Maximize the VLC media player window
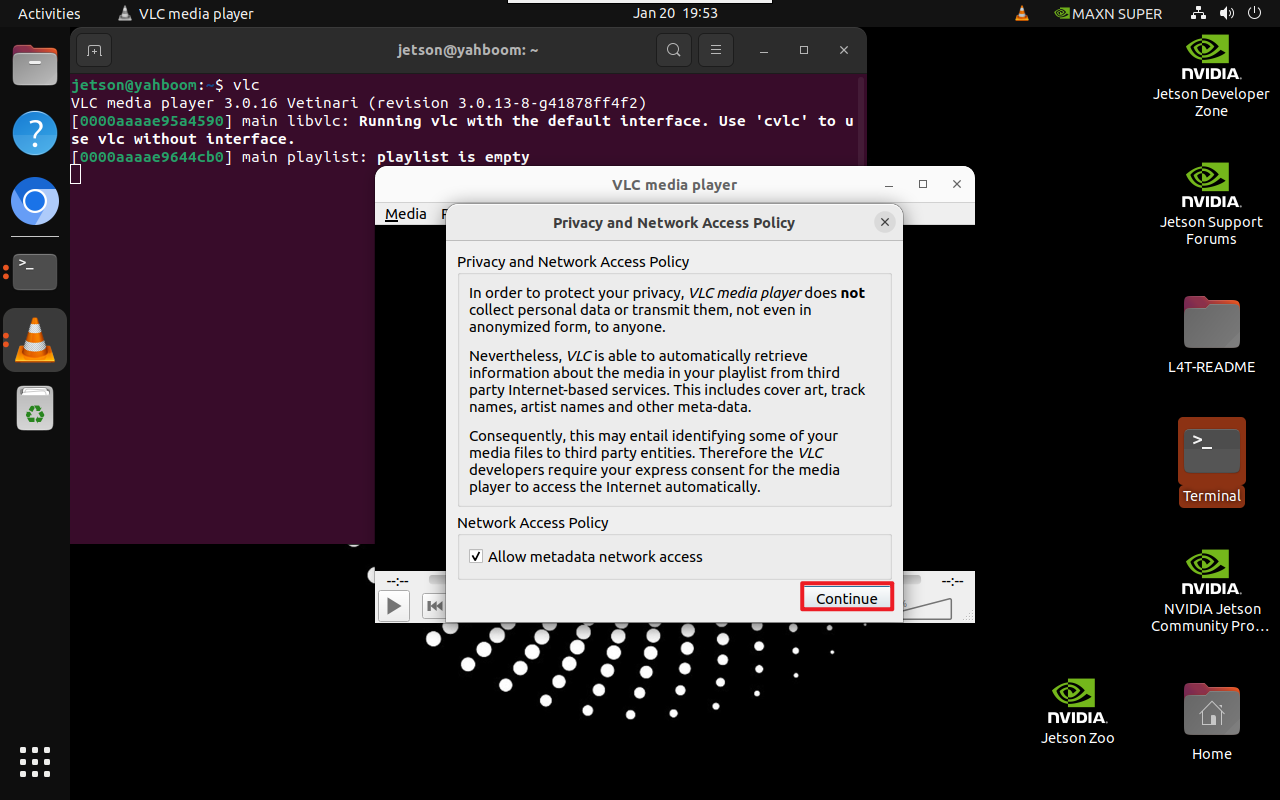This screenshot has width=1280, height=800. (923, 184)
